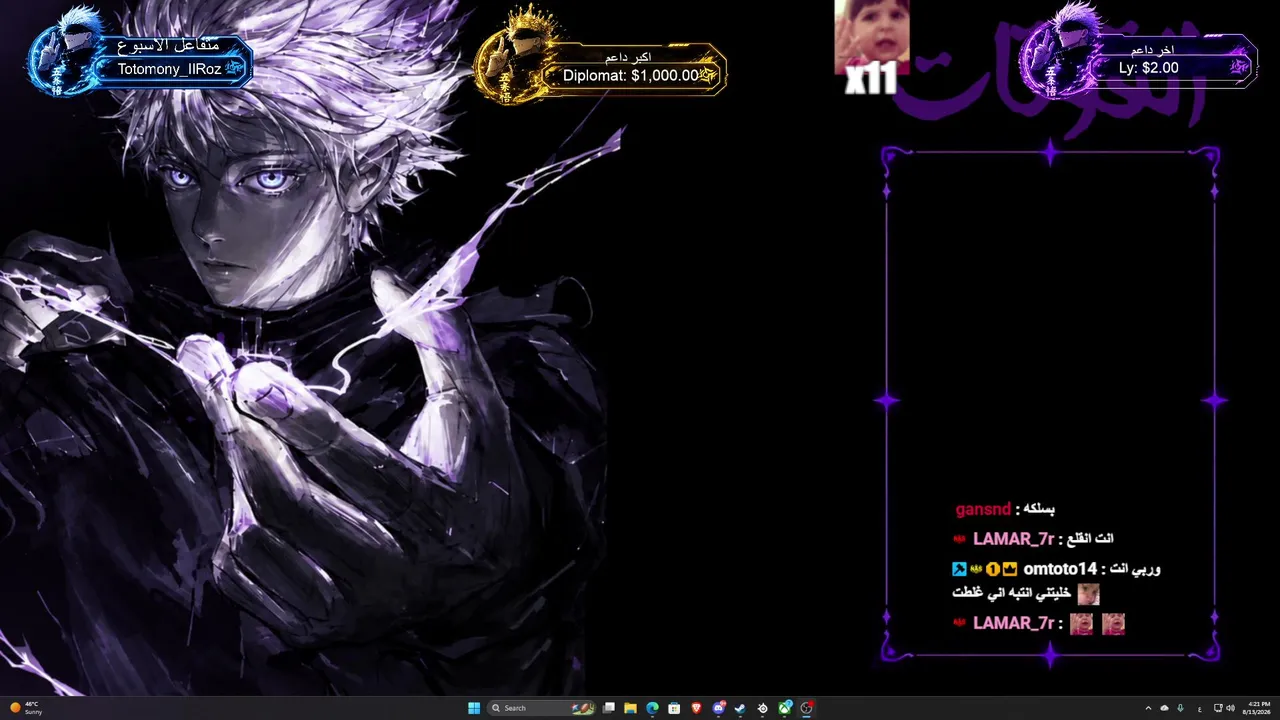Open network status icon in the tray
The image size is (1280, 720).
point(1217,708)
